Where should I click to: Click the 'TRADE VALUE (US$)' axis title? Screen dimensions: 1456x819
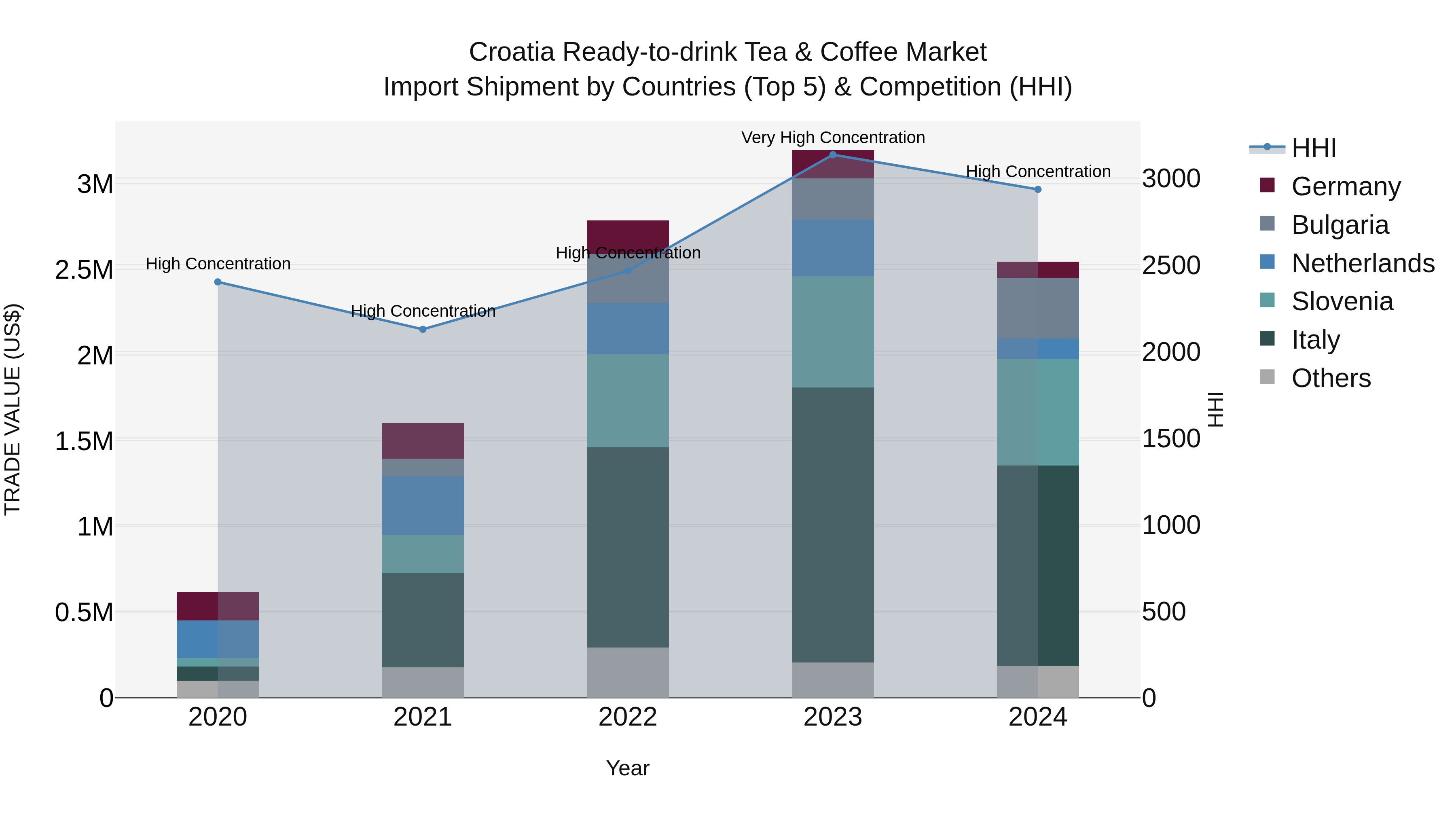[x=13, y=410]
